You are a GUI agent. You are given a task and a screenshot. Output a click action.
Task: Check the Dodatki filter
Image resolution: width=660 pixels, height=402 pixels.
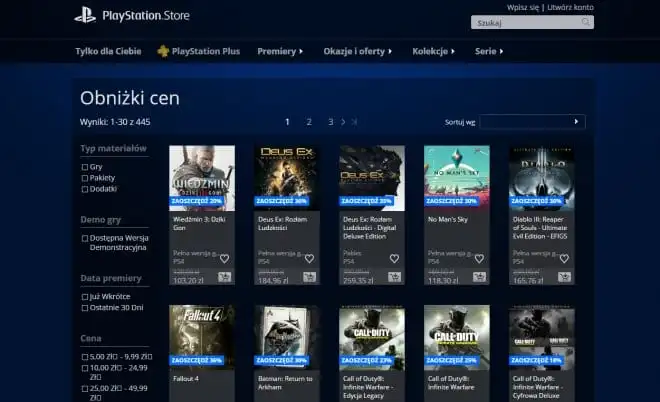click(85, 189)
